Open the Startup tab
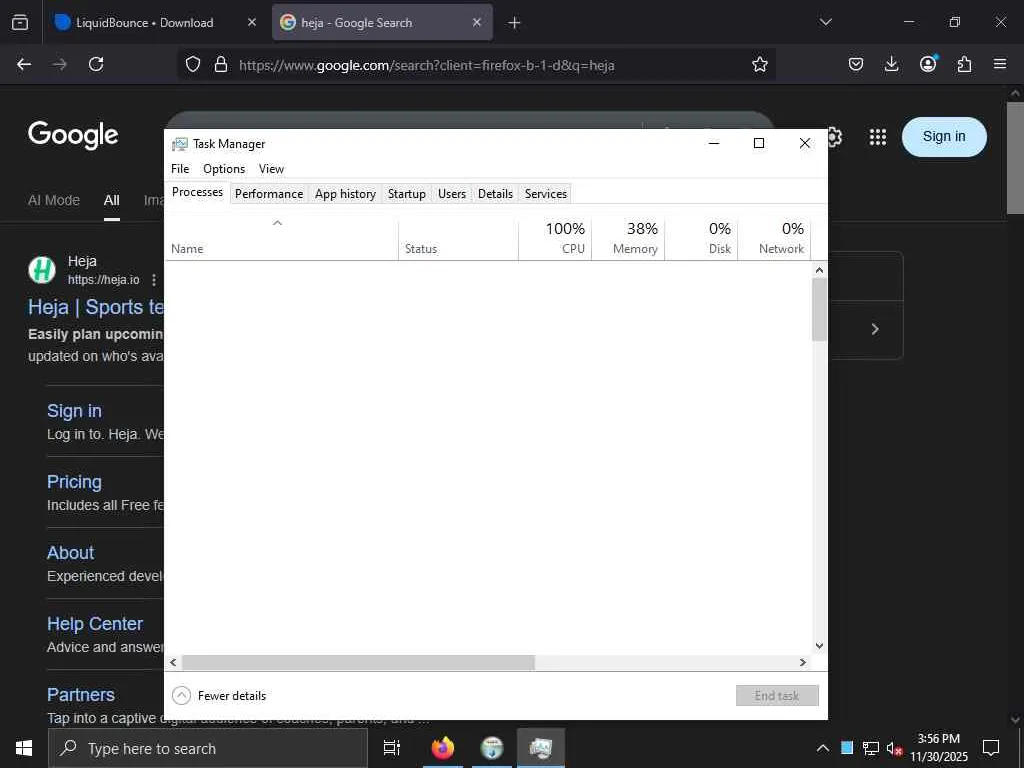 tap(406, 194)
